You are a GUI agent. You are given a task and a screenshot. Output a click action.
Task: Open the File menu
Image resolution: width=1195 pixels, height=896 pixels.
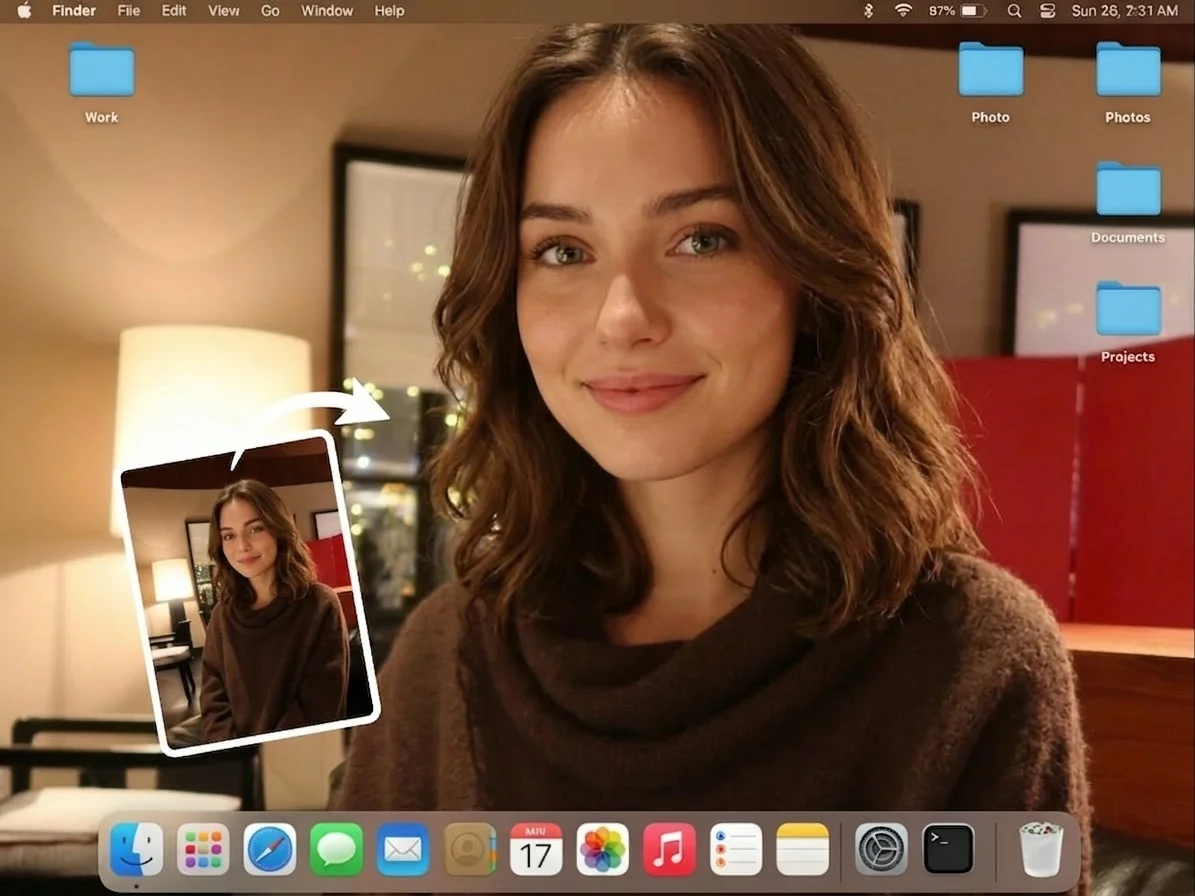129,11
